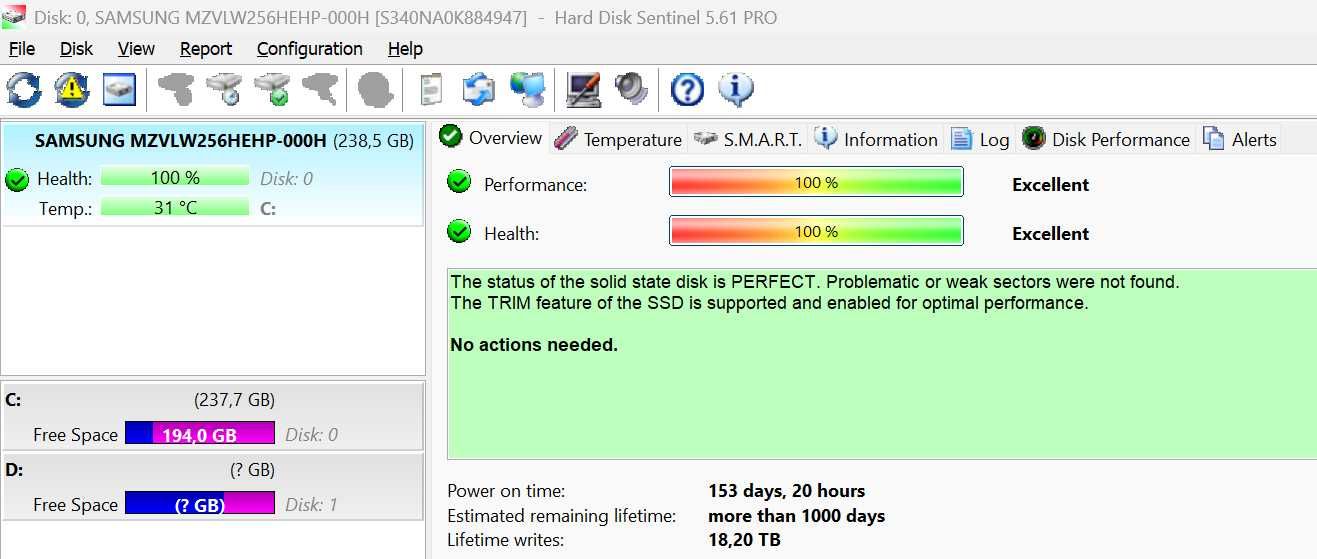Click the envelope with refresh arrows icon

click(x=479, y=90)
